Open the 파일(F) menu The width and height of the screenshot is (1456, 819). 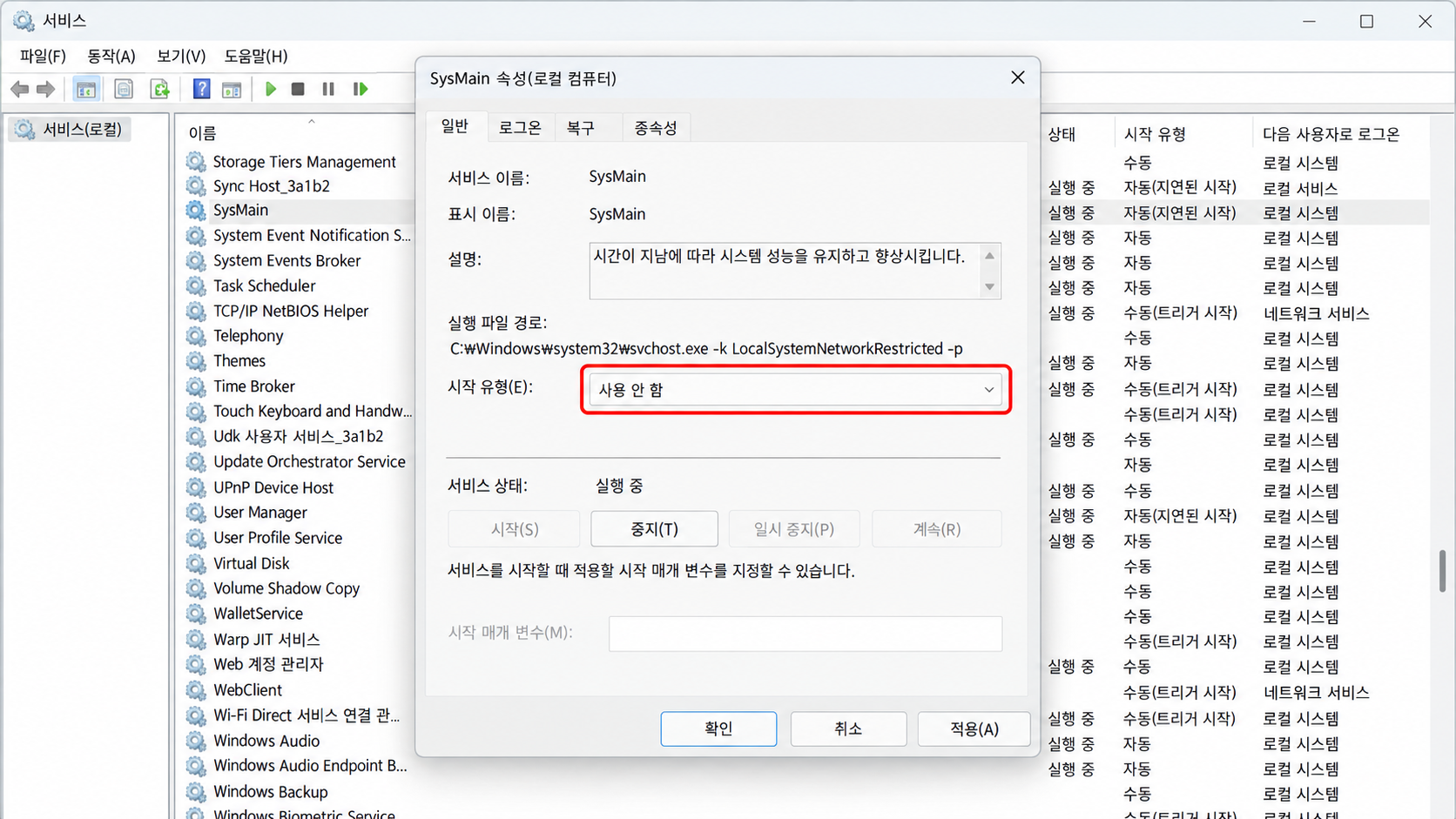point(43,57)
